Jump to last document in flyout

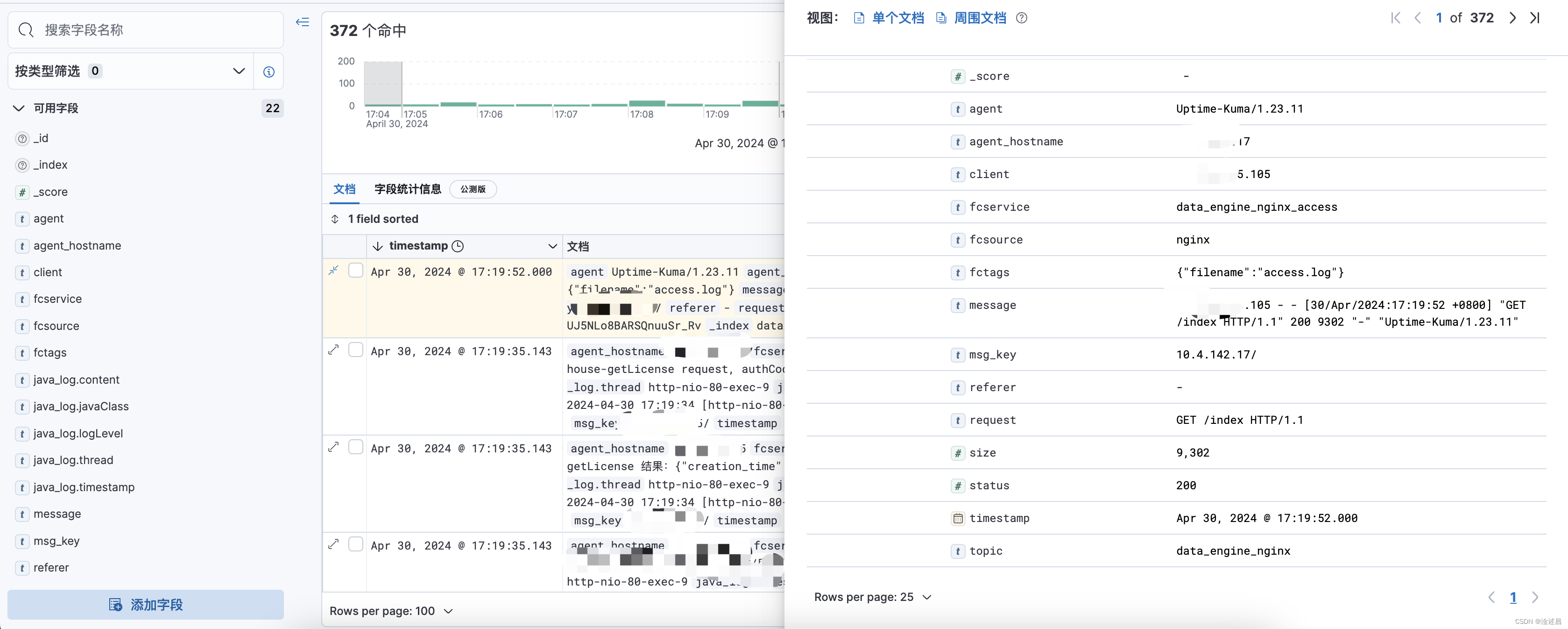click(1535, 18)
